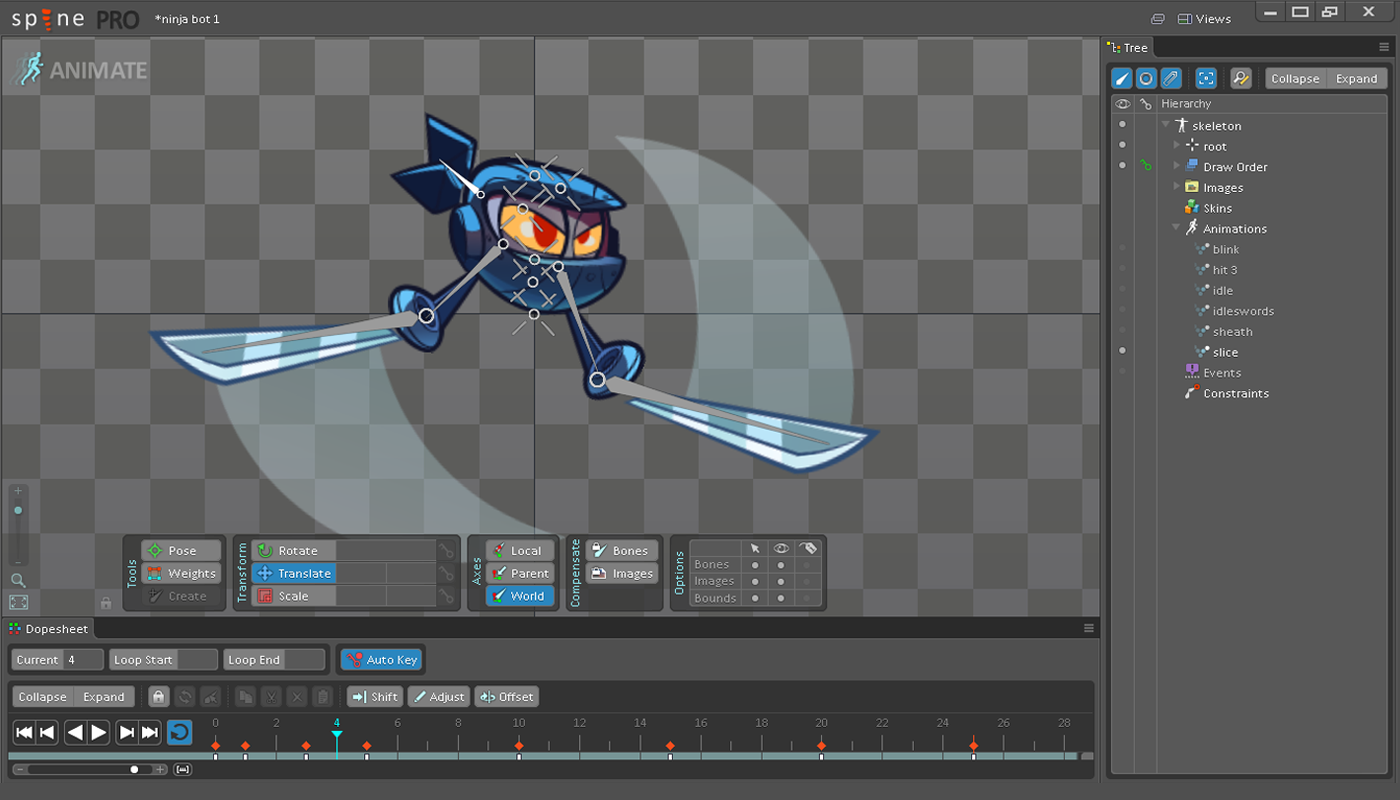Select the Parent axes option
This screenshot has height=800, width=1400.
click(x=518, y=574)
